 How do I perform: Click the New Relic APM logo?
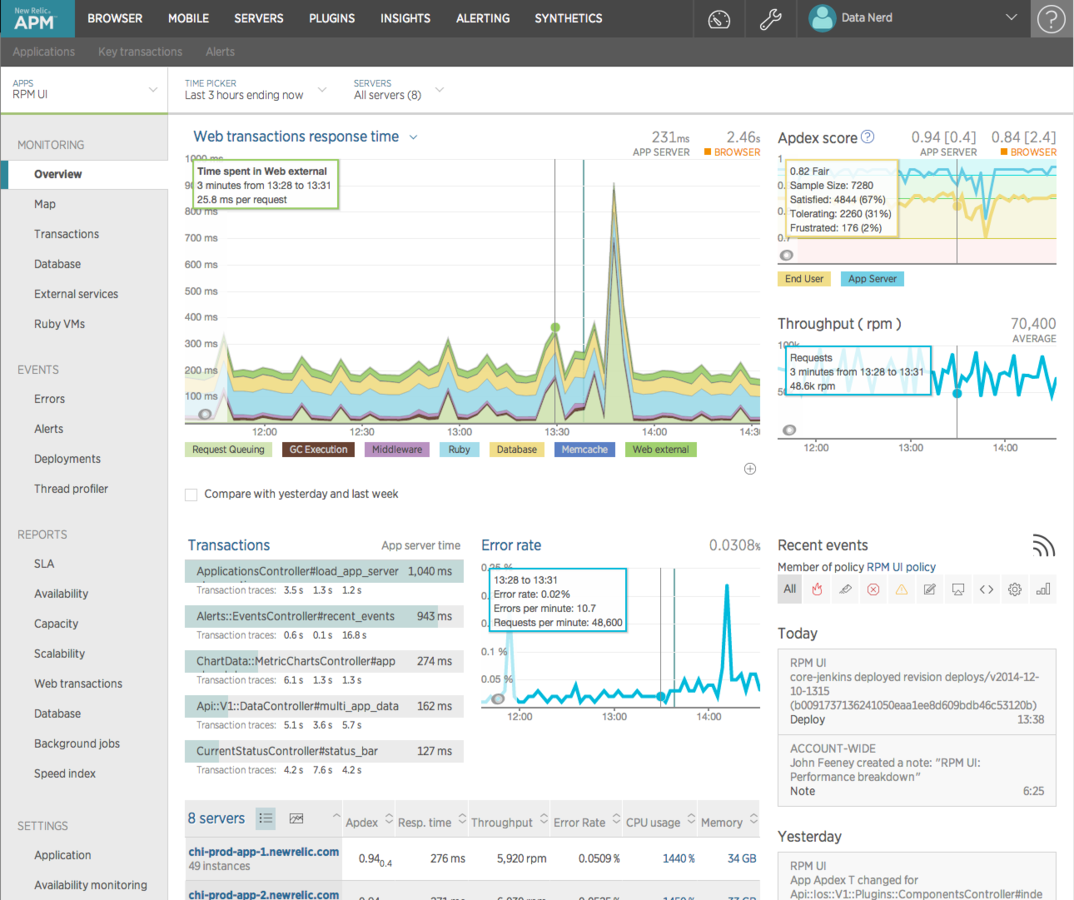38,18
